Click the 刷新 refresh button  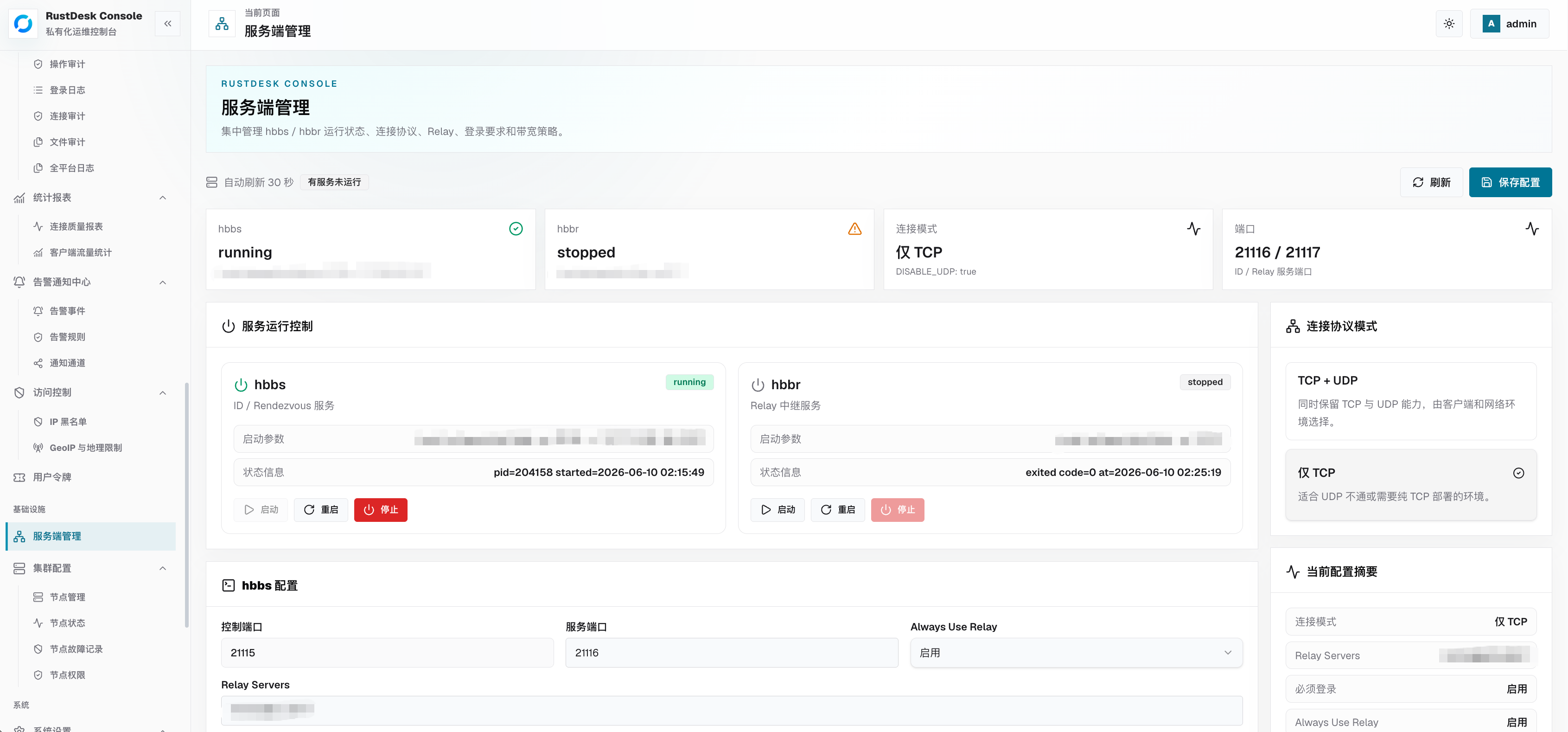(1431, 182)
